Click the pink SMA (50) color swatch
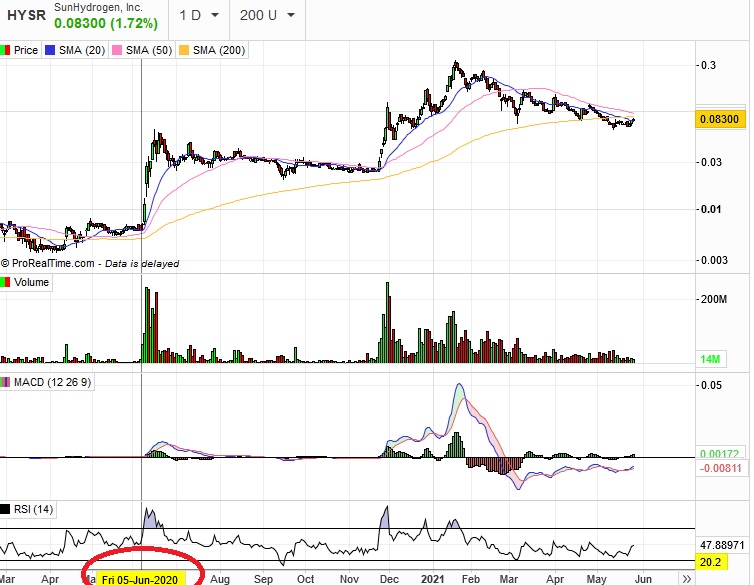Viewport: 754px width, 585px height. (117, 50)
